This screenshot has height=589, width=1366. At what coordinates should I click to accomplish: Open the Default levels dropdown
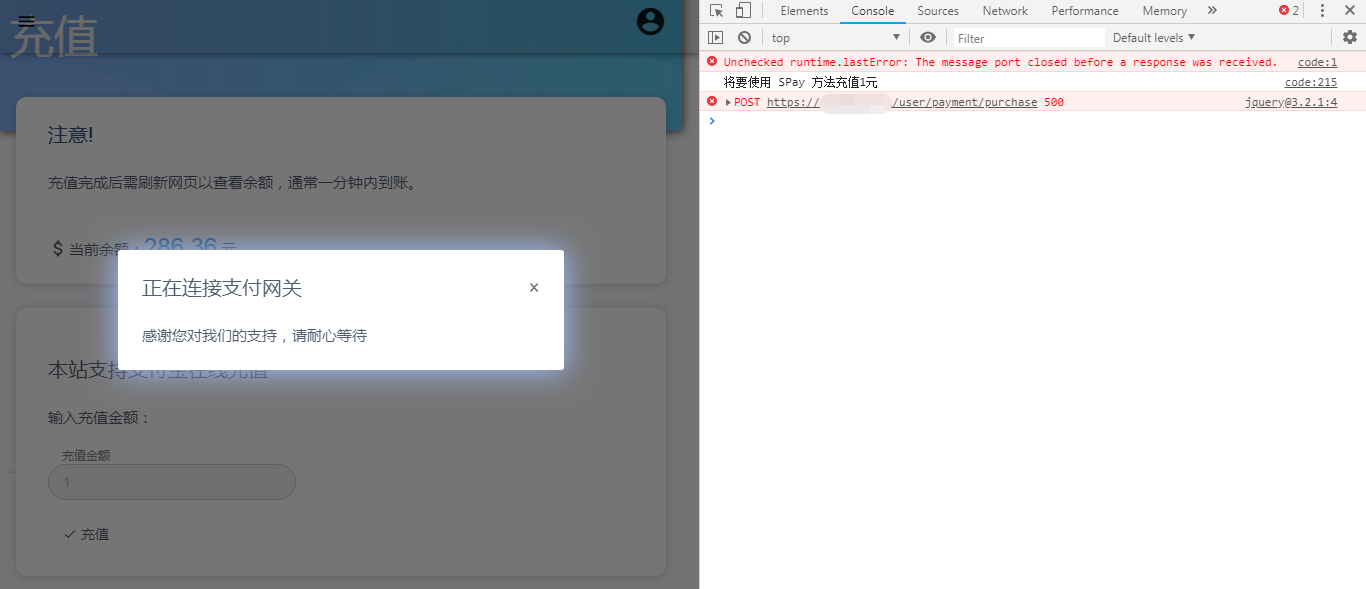tap(1153, 37)
